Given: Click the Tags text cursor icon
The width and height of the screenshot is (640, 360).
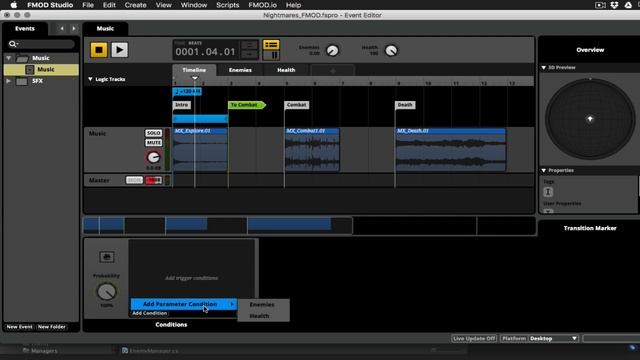Looking at the screenshot, I should [548, 192].
